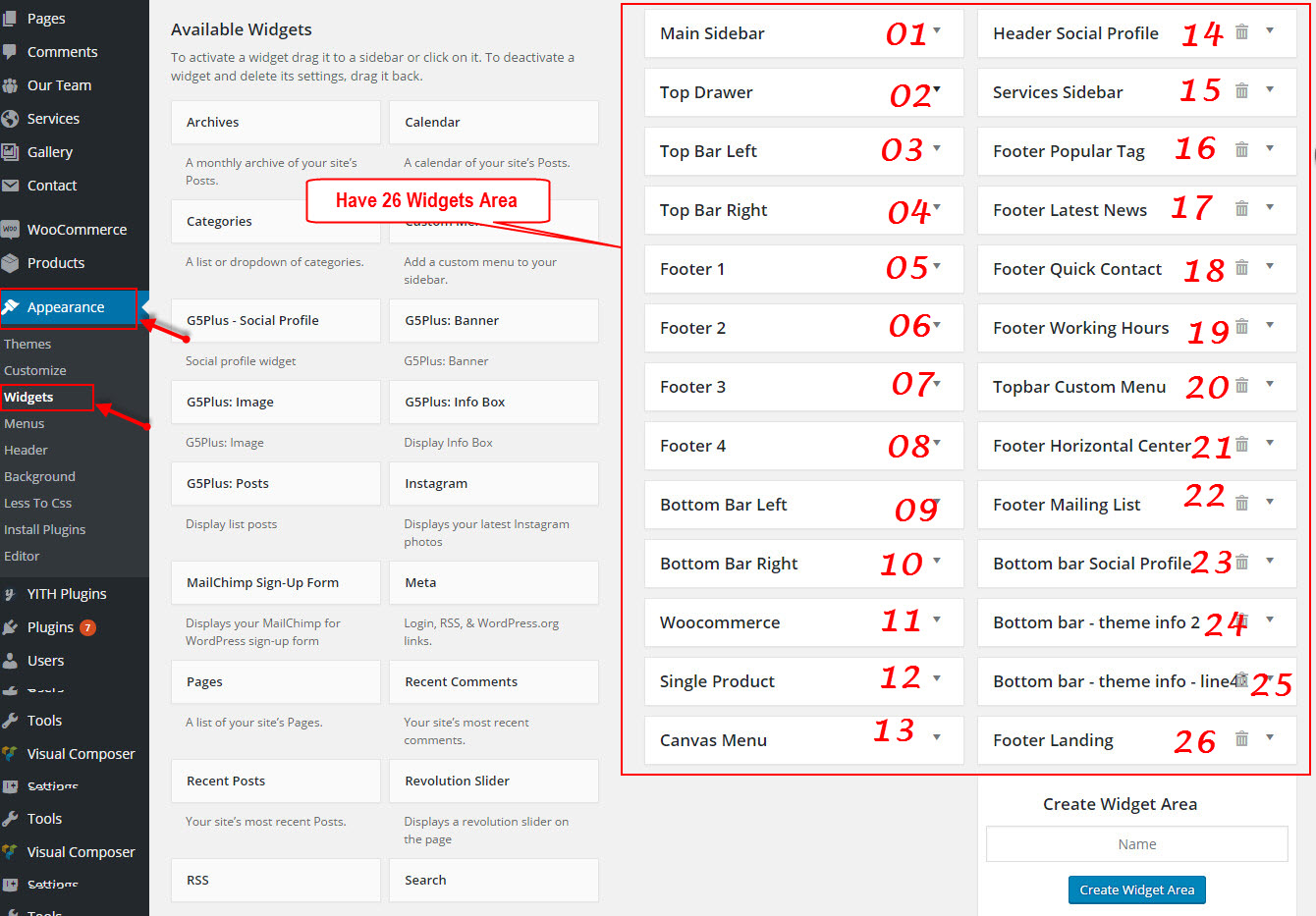1316x916 pixels.
Task: Expand the Footer Mailing List area arrow
Action: pyautogui.click(x=1270, y=502)
